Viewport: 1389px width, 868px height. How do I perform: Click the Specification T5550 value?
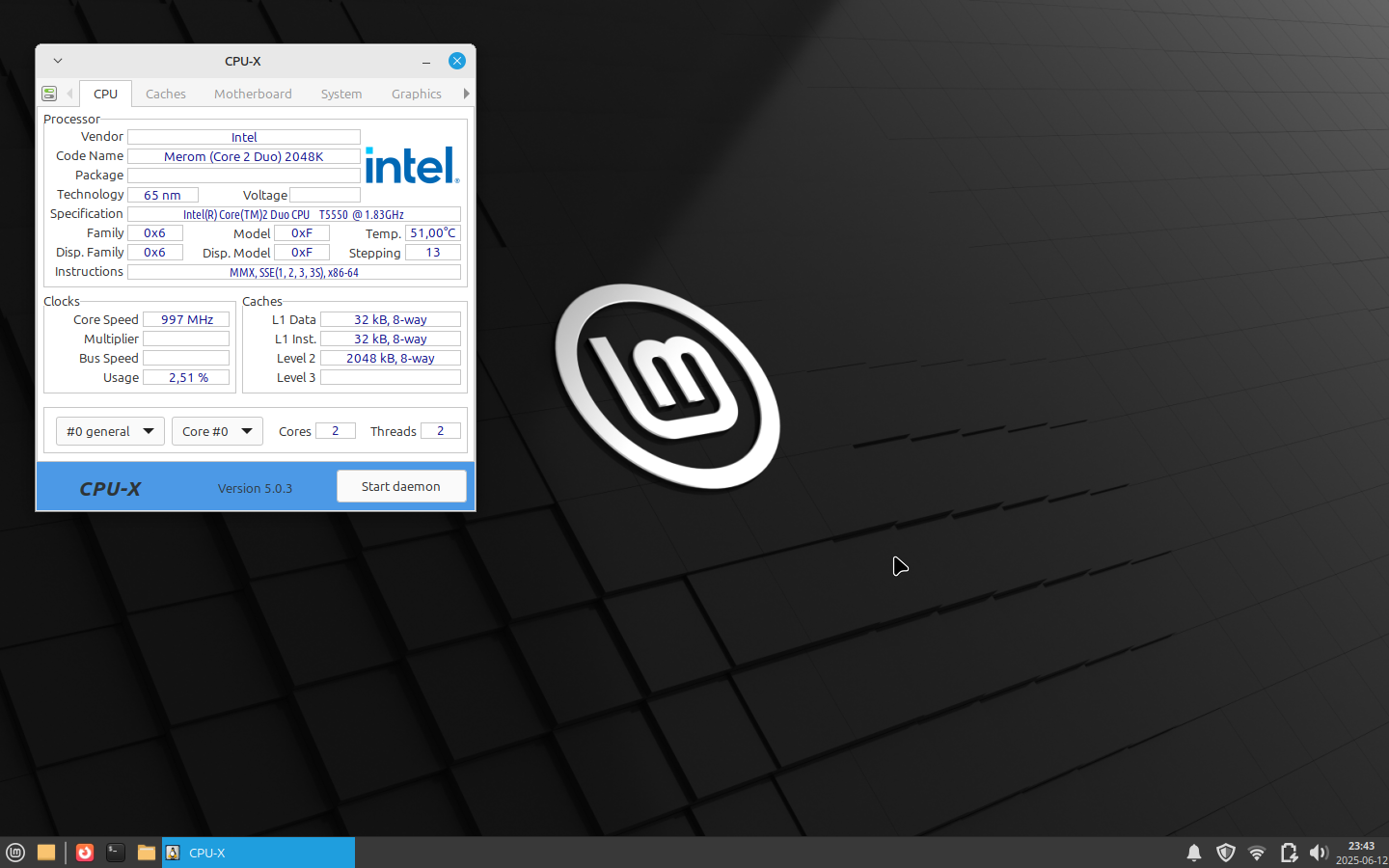click(294, 214)
